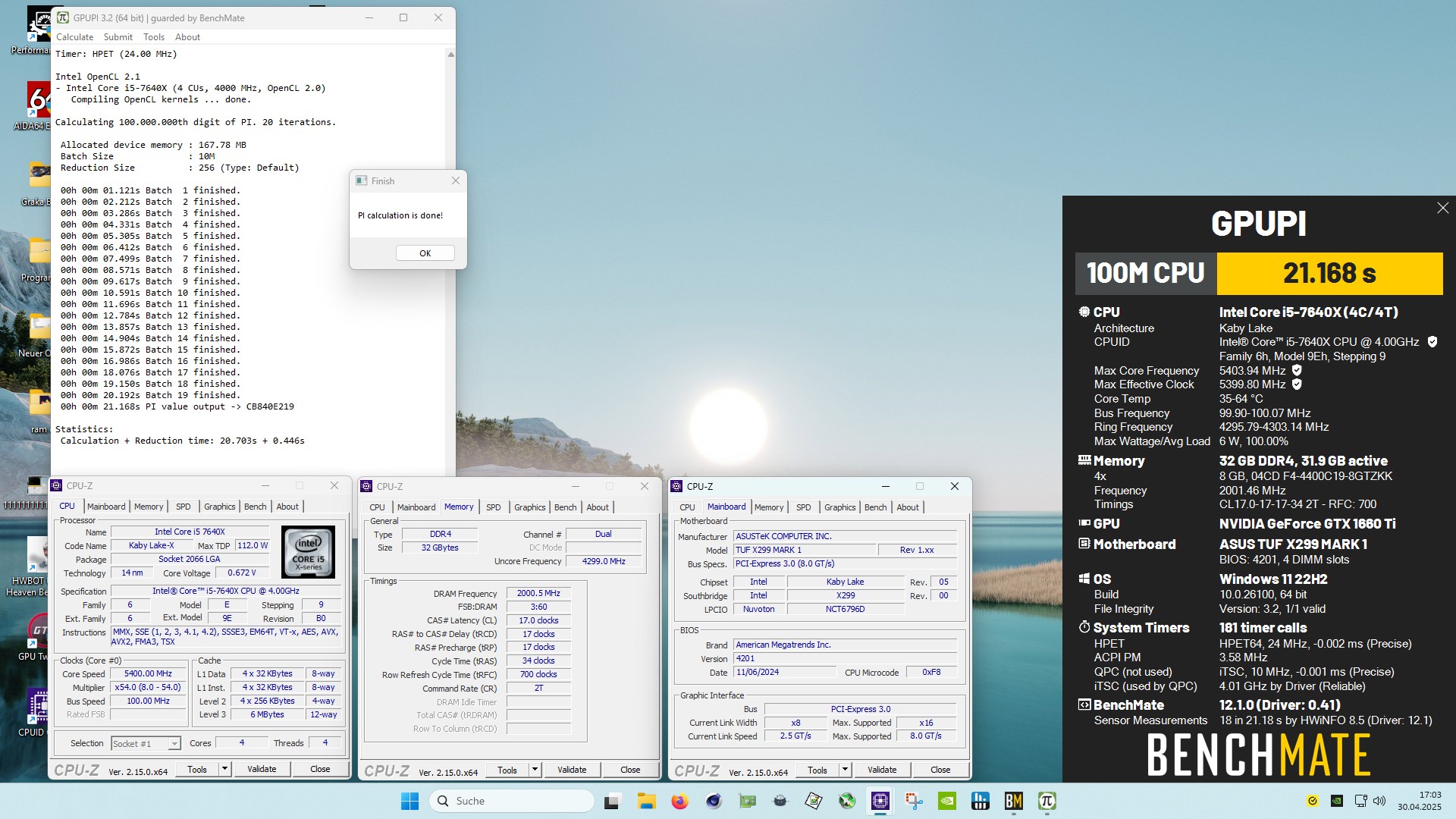Switch to Mainboard tab in left CPU-Z
The width and height of the screenshot is (1456, 819).
106,507
